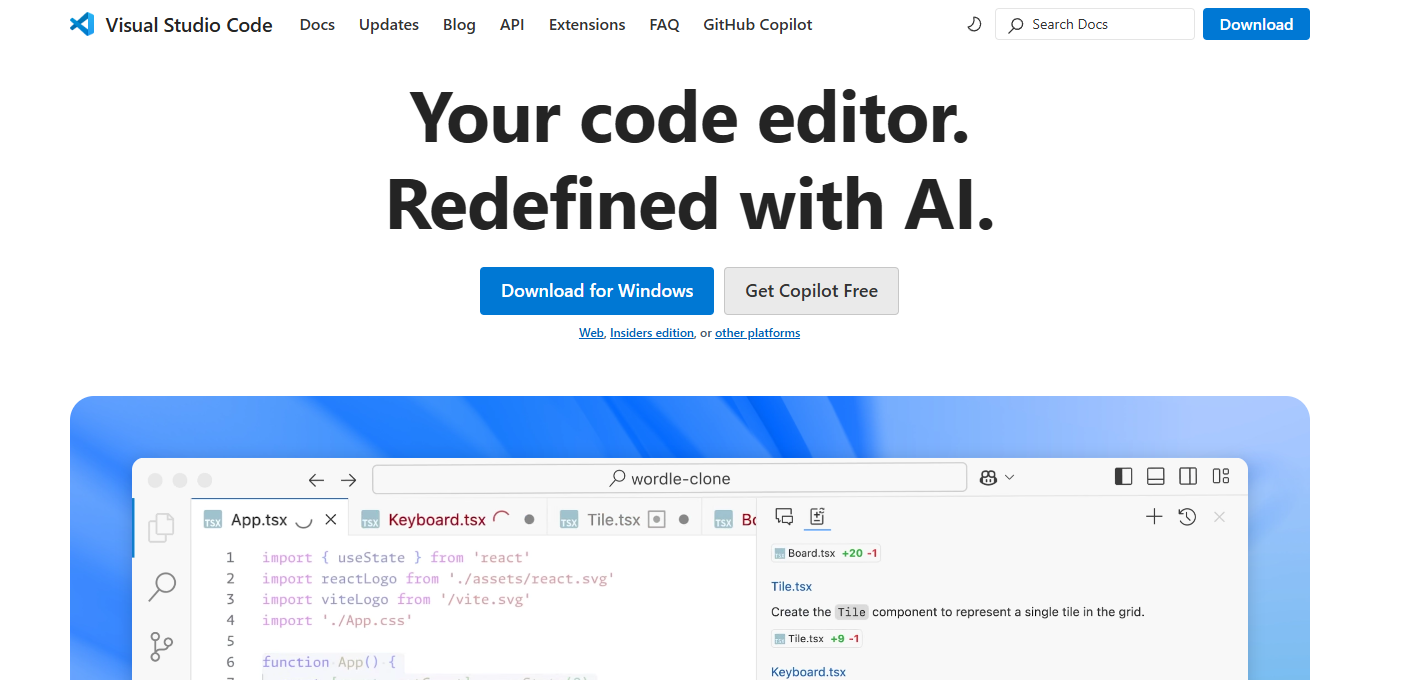1413x680 pixels.
Task: Toggle the bottom panel layout icon
Action: coord(1155,477)
